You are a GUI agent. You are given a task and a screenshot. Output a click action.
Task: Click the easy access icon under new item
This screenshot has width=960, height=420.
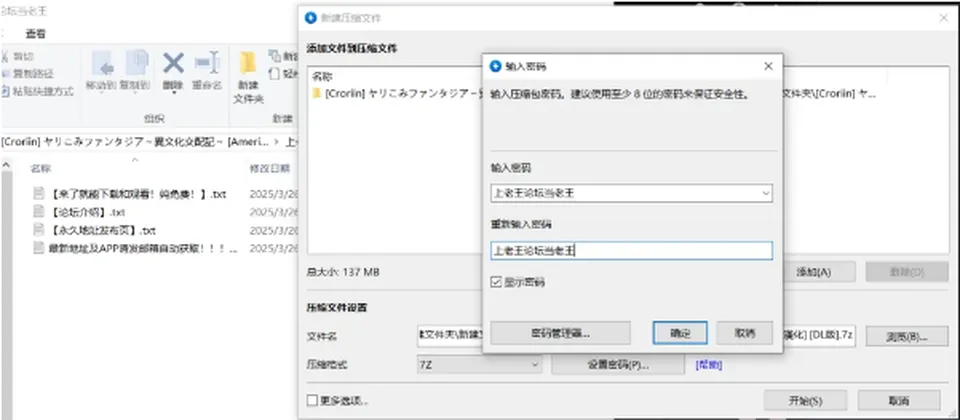pyautogui.click(x=274, y=73)
